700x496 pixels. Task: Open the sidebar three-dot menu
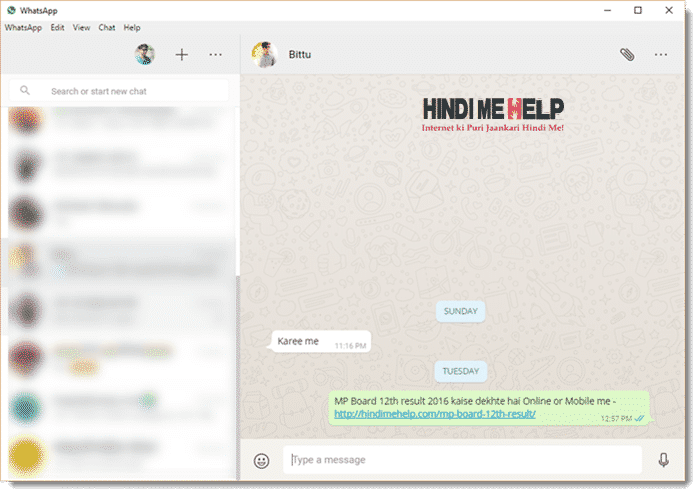coord(217,55)
